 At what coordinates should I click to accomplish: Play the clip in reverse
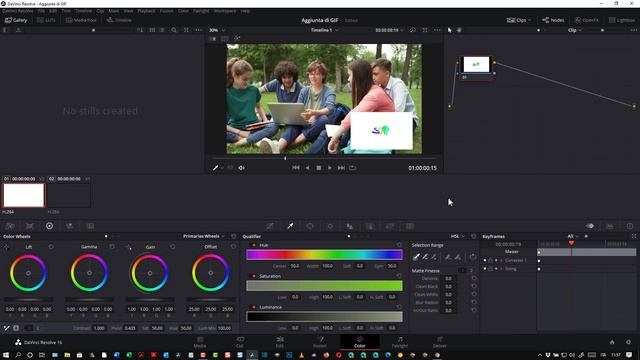[x=307, y=168]
